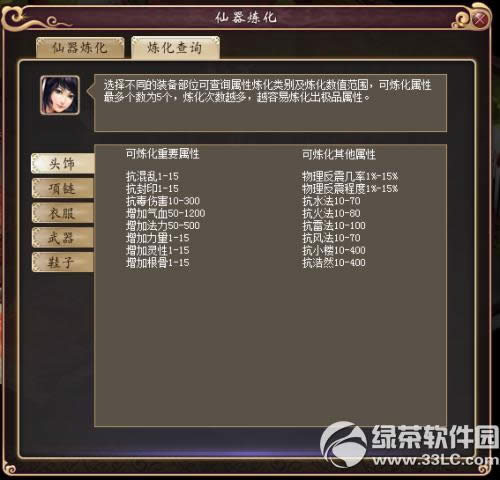
Task: Select the 项链 equipment category
Action: (63, 188)
